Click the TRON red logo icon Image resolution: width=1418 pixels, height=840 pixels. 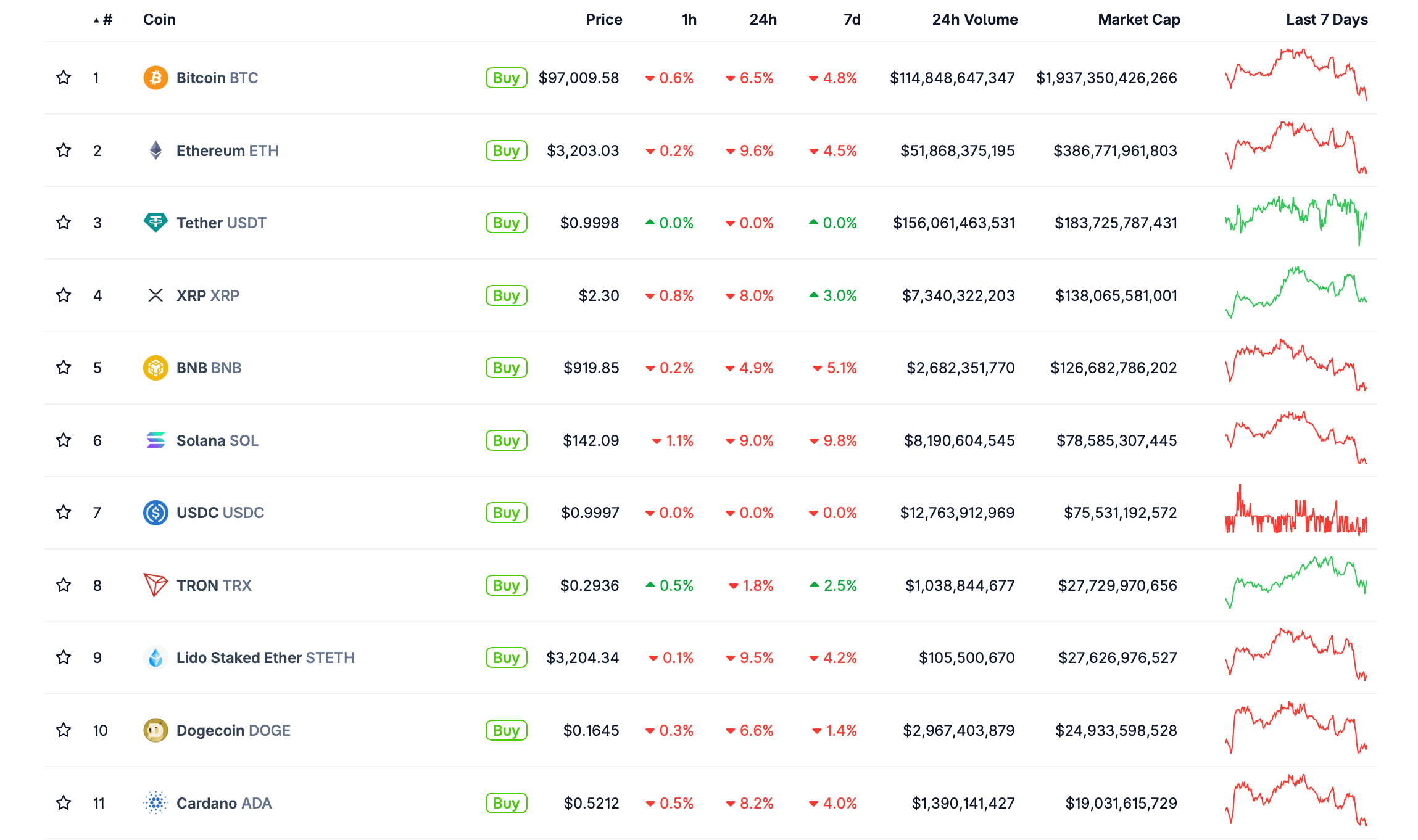click(x=155, y=585)
